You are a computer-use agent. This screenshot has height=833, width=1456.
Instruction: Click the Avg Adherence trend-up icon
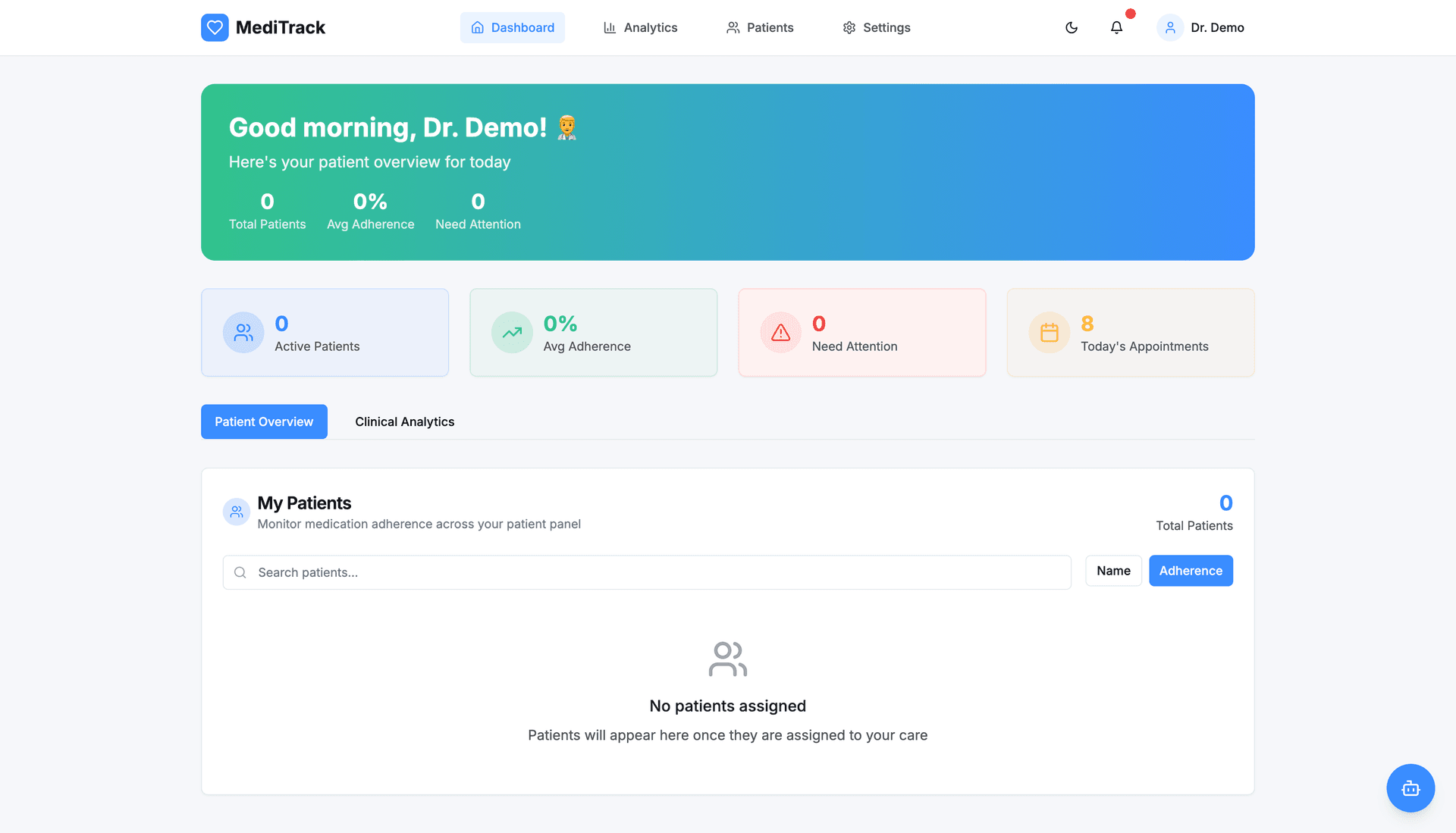click(512, 333)
